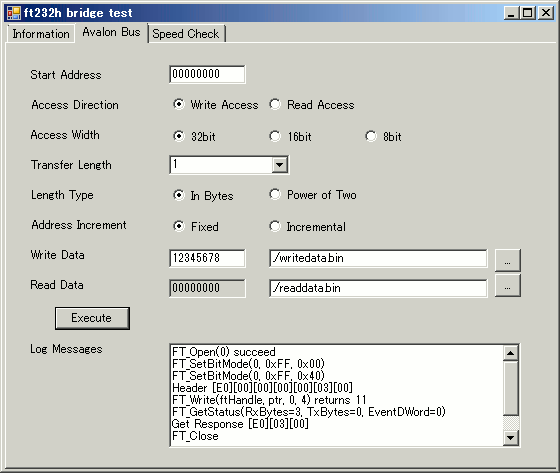Click the 'Start Address' label

pyautogui.click(x=66, y=75)
